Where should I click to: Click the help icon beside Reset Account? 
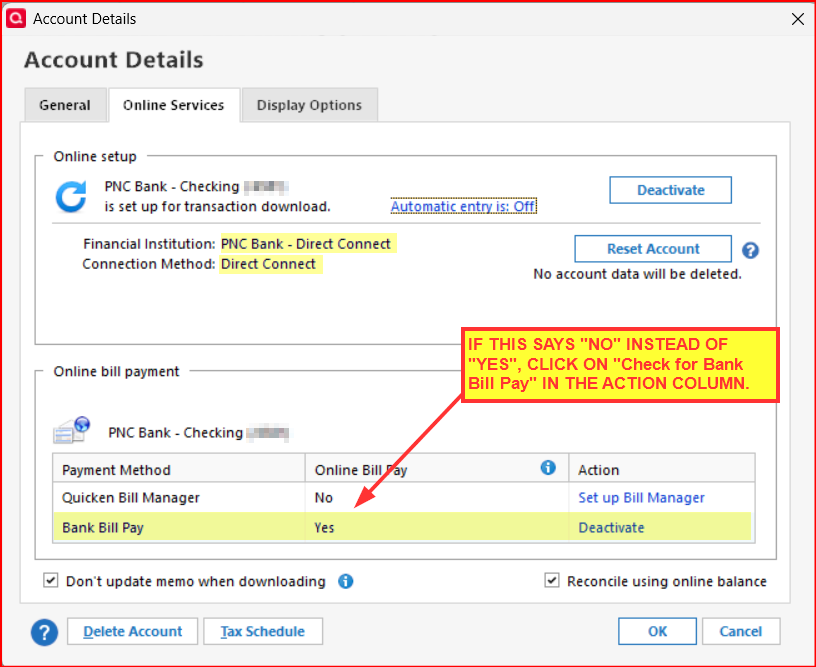(x=750, y=250)
